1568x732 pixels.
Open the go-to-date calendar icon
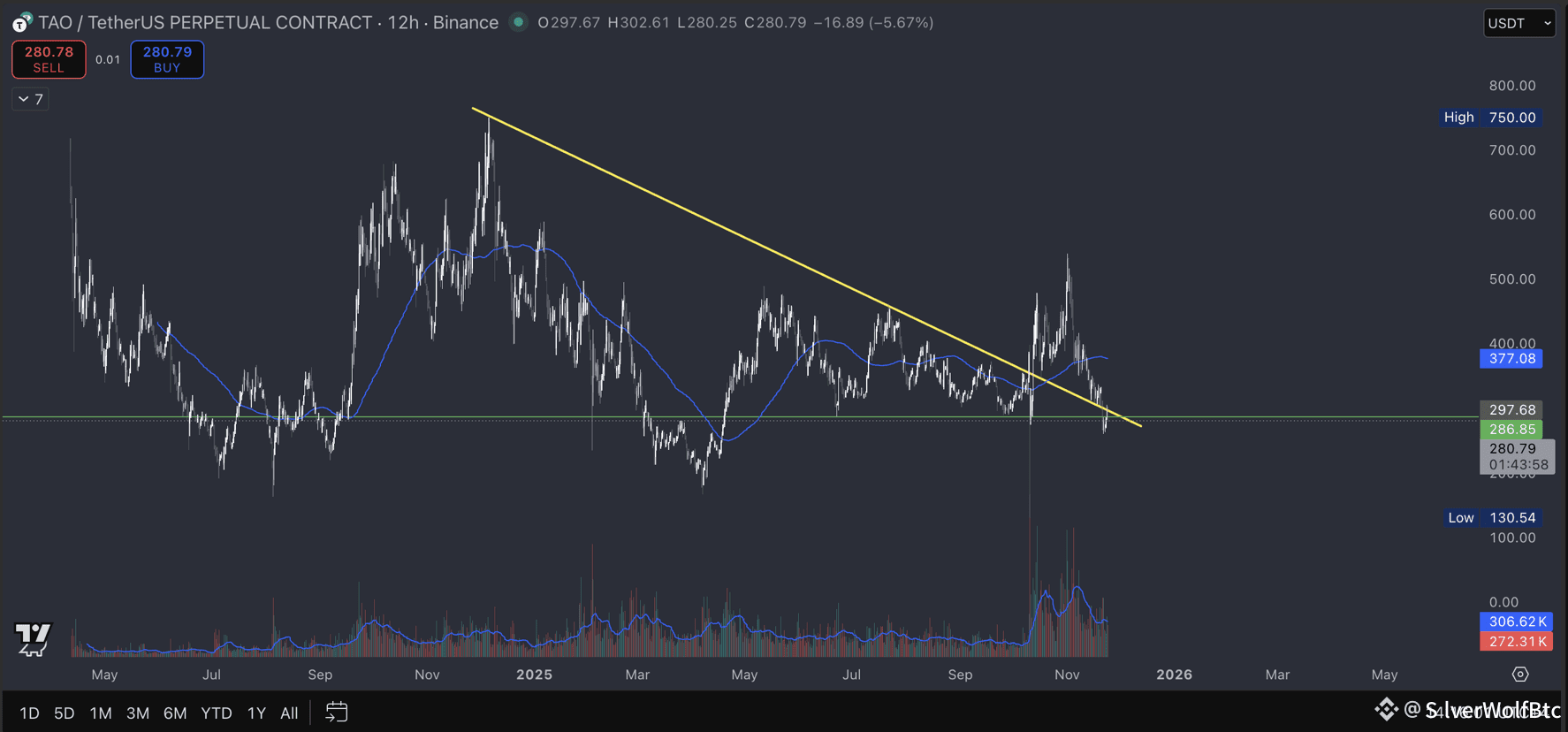pyautogui.click(x=337, y=712)
